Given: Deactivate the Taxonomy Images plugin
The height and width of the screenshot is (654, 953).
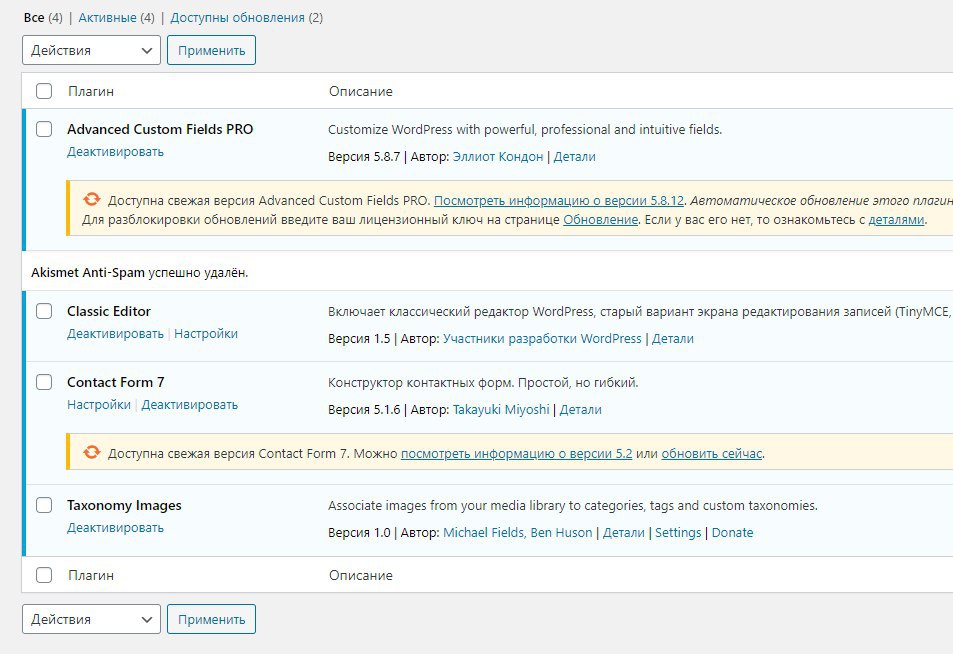Looking at the screenshot, I should click(x=115, y=528).
